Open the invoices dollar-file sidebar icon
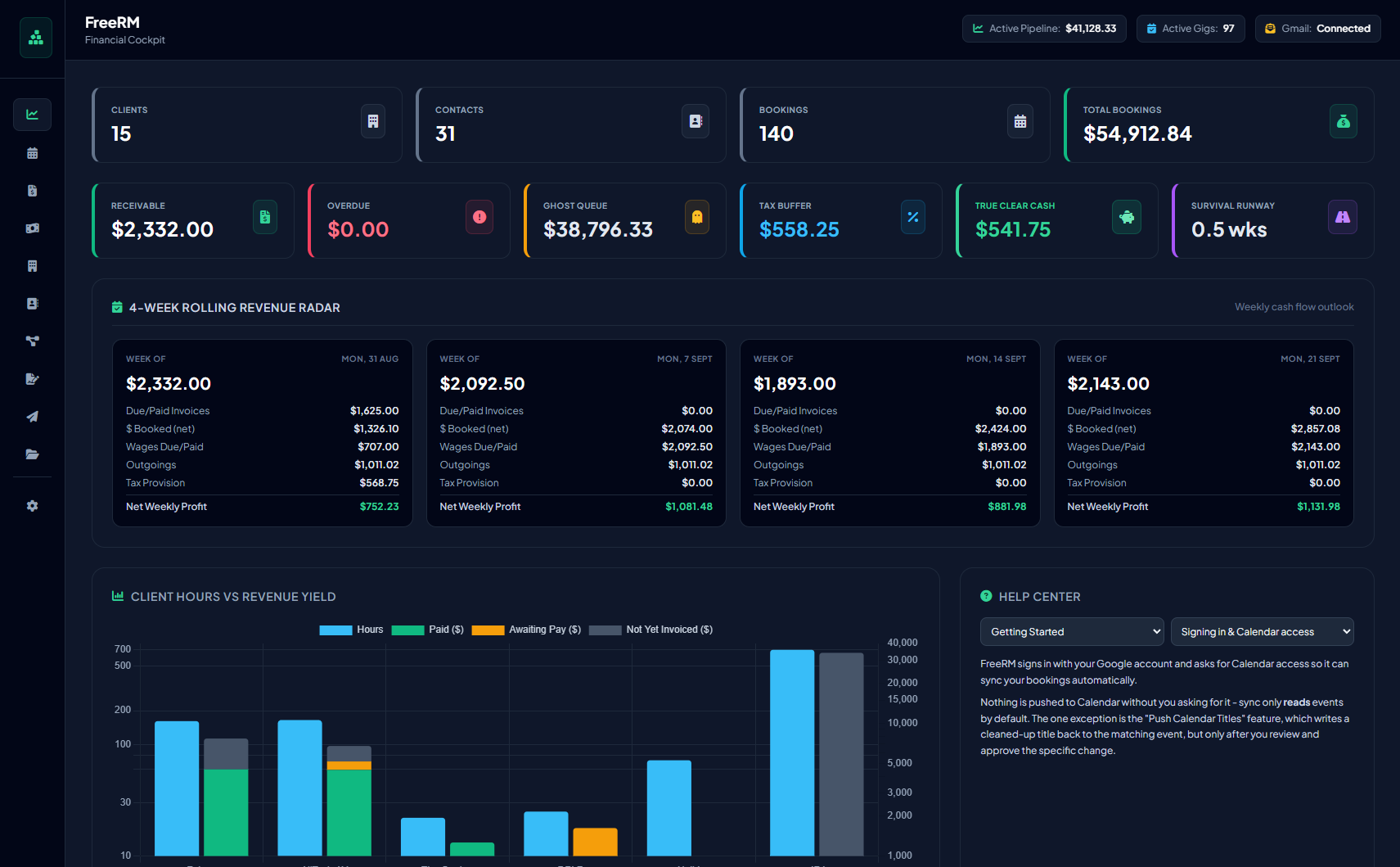Screen dimensions: 1400x867 point(32,191)
